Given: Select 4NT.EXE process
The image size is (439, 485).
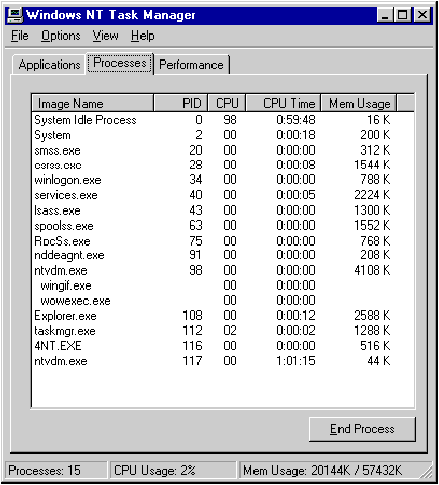Looking at the screenshot, I should [223, 346].
